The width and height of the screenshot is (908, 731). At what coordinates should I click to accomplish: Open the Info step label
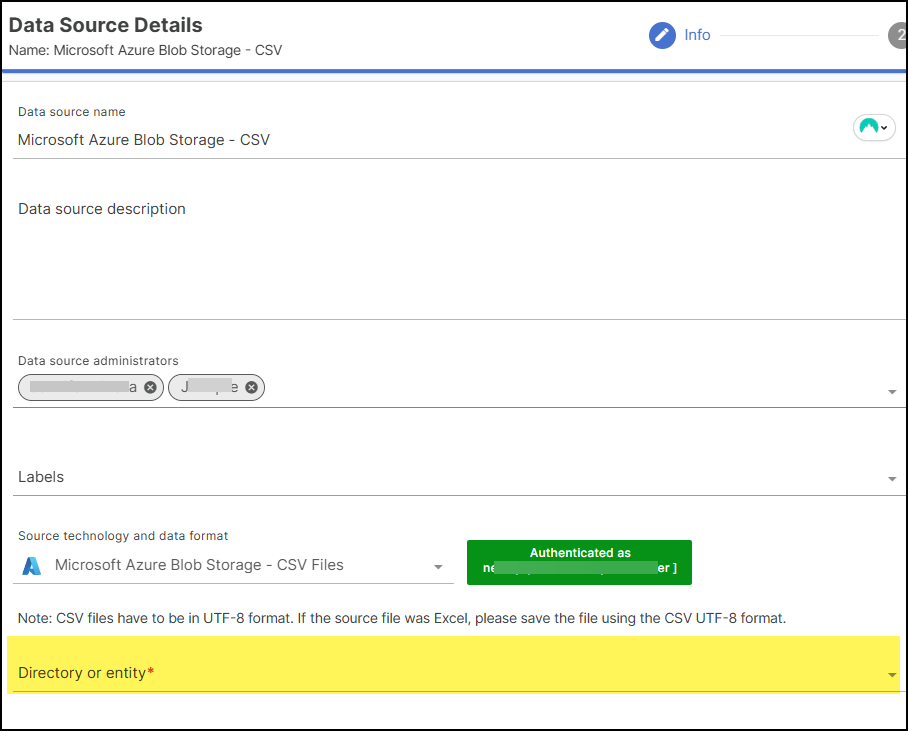point(697,35)
